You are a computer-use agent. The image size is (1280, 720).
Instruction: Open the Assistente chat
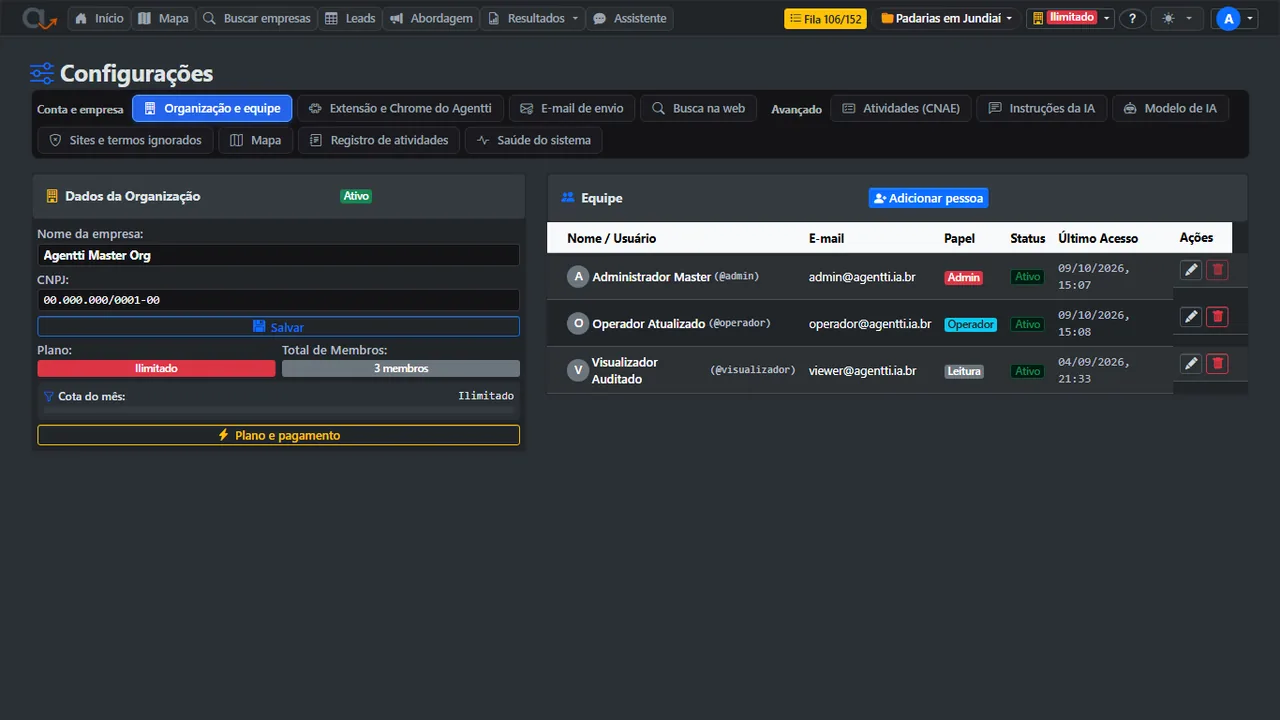pos(629,18)
